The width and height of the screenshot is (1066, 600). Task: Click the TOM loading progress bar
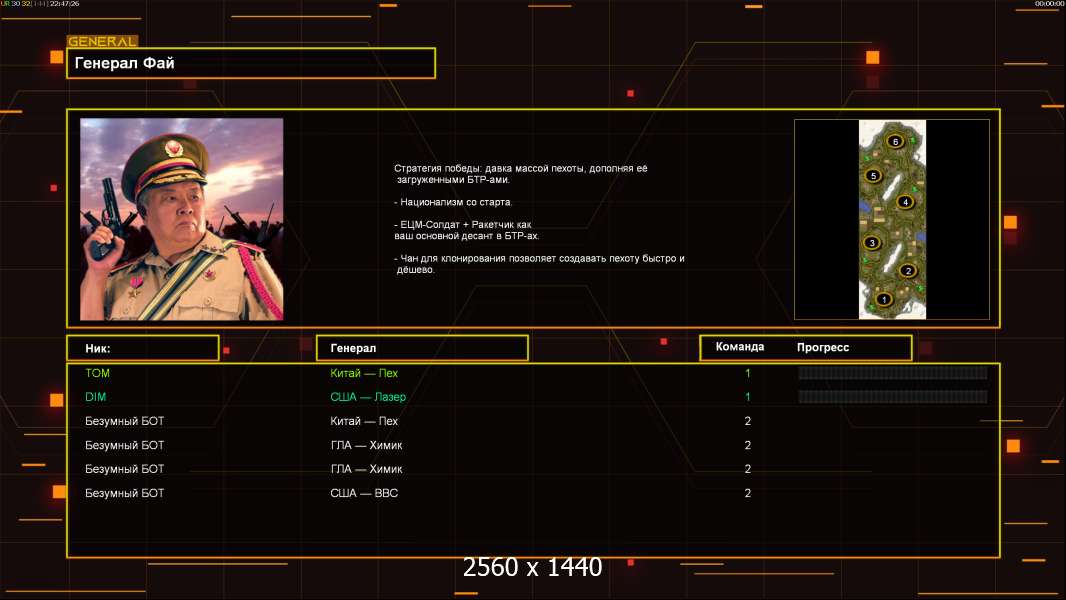893,372
